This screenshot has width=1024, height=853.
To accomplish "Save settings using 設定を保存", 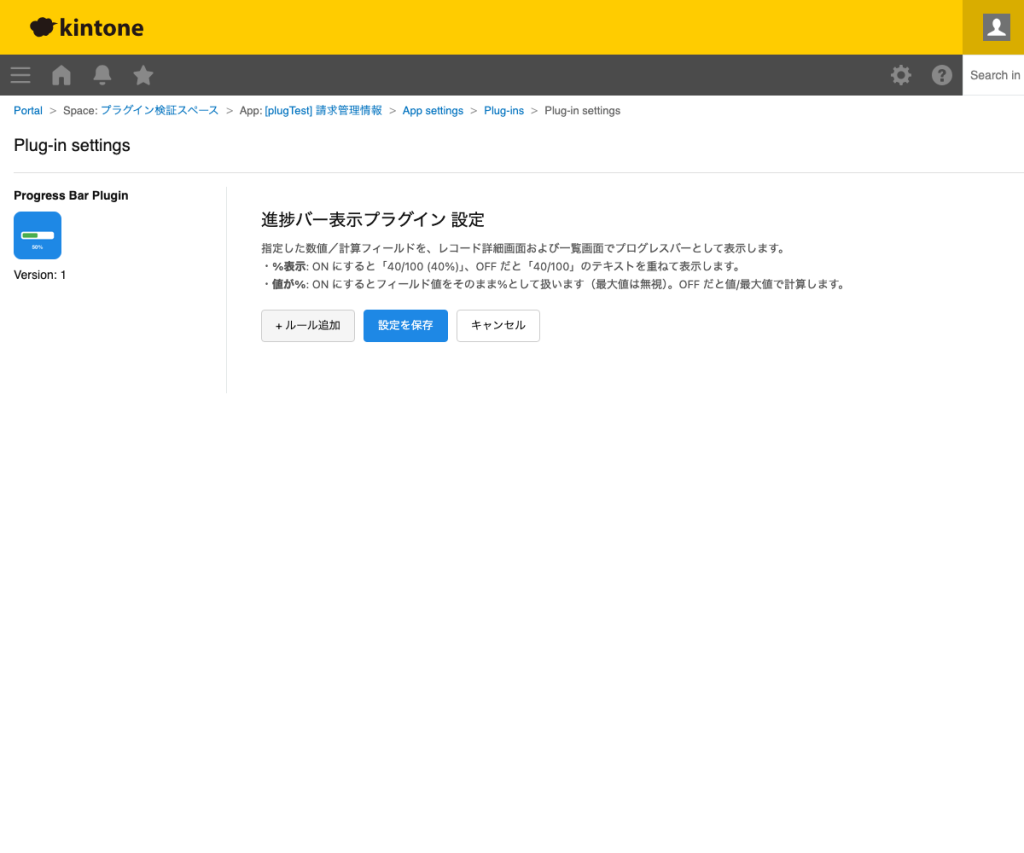I will point(405,325).
